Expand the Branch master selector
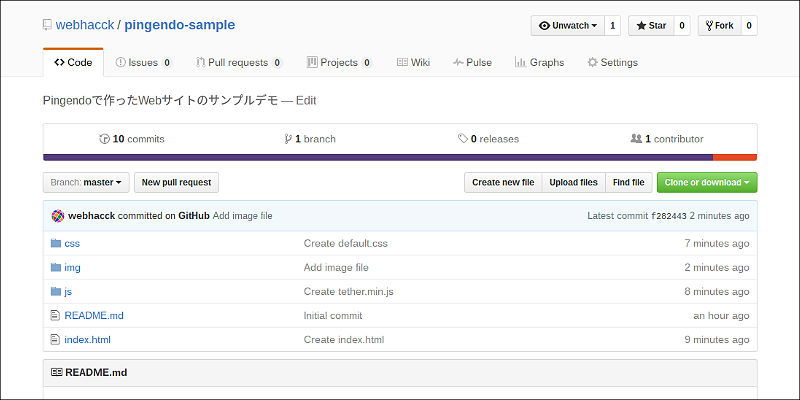 click(x=86, y=183)
